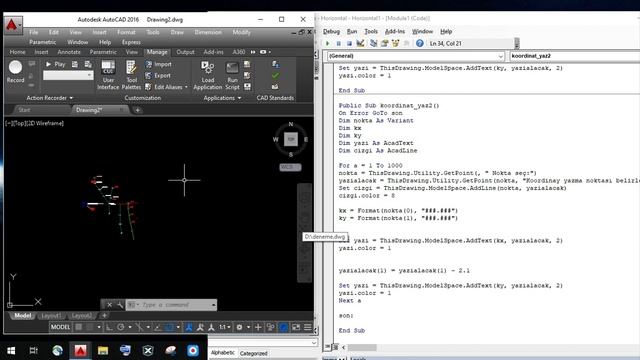Open Properties Window icon in VBA toolbar
The image size is (640, 360).
point(384,43)
